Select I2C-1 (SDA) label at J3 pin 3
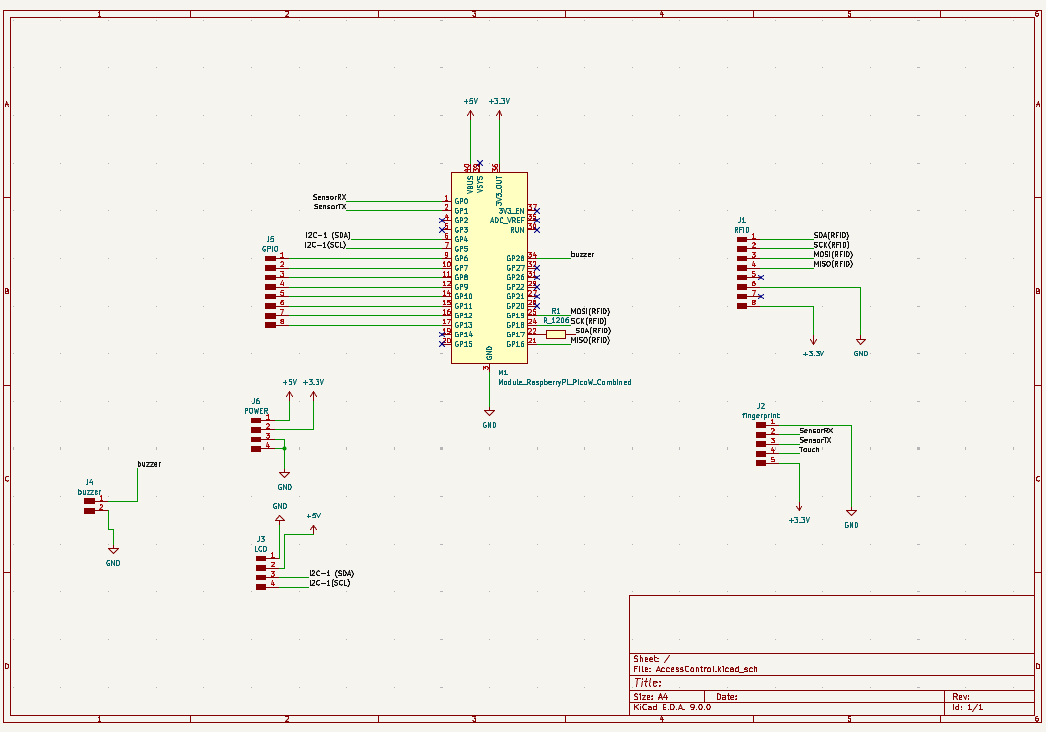Viewport: 1046px width, 732px height. pos(332,573)
